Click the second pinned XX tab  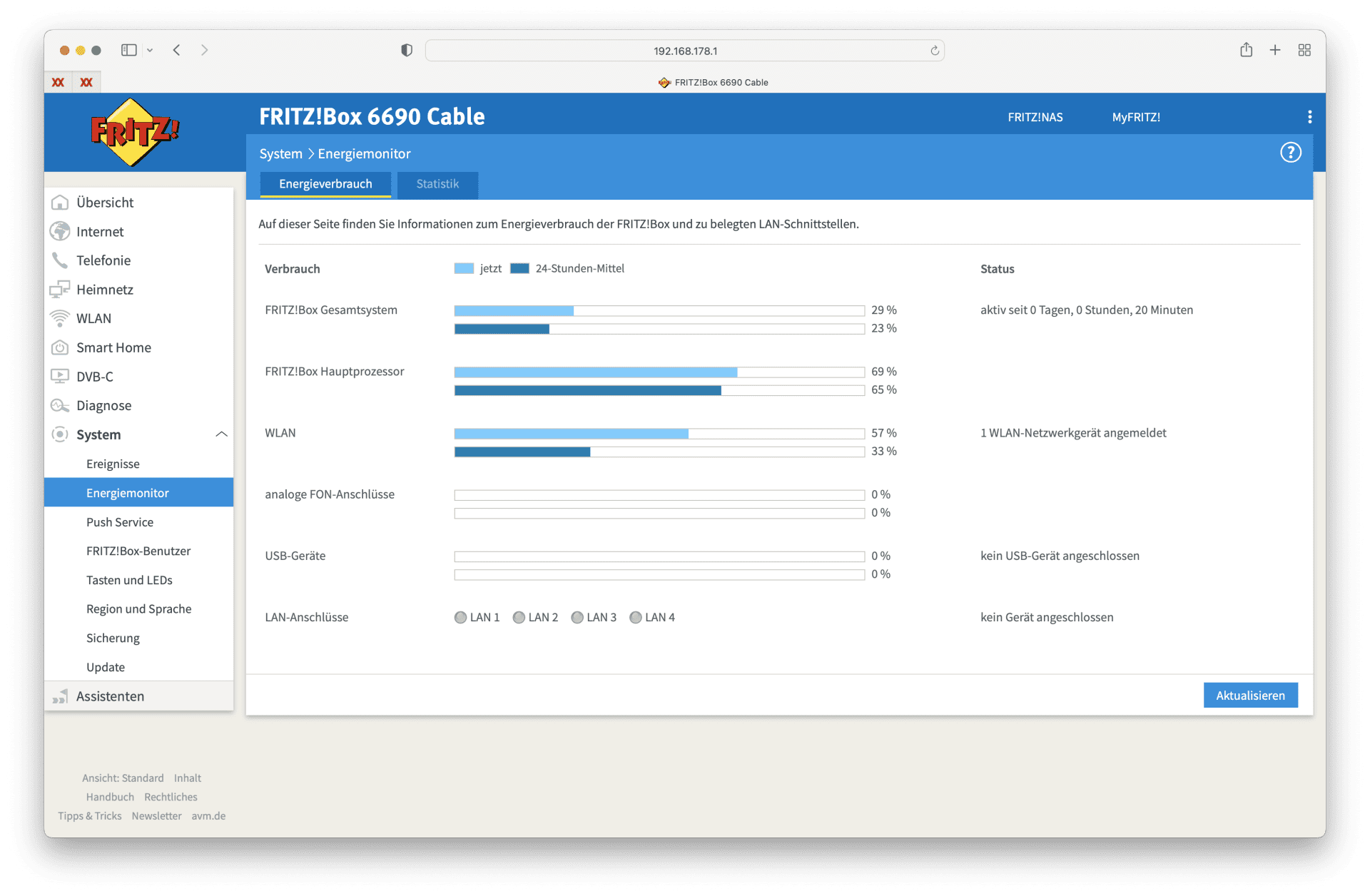[x=86, y=82]
